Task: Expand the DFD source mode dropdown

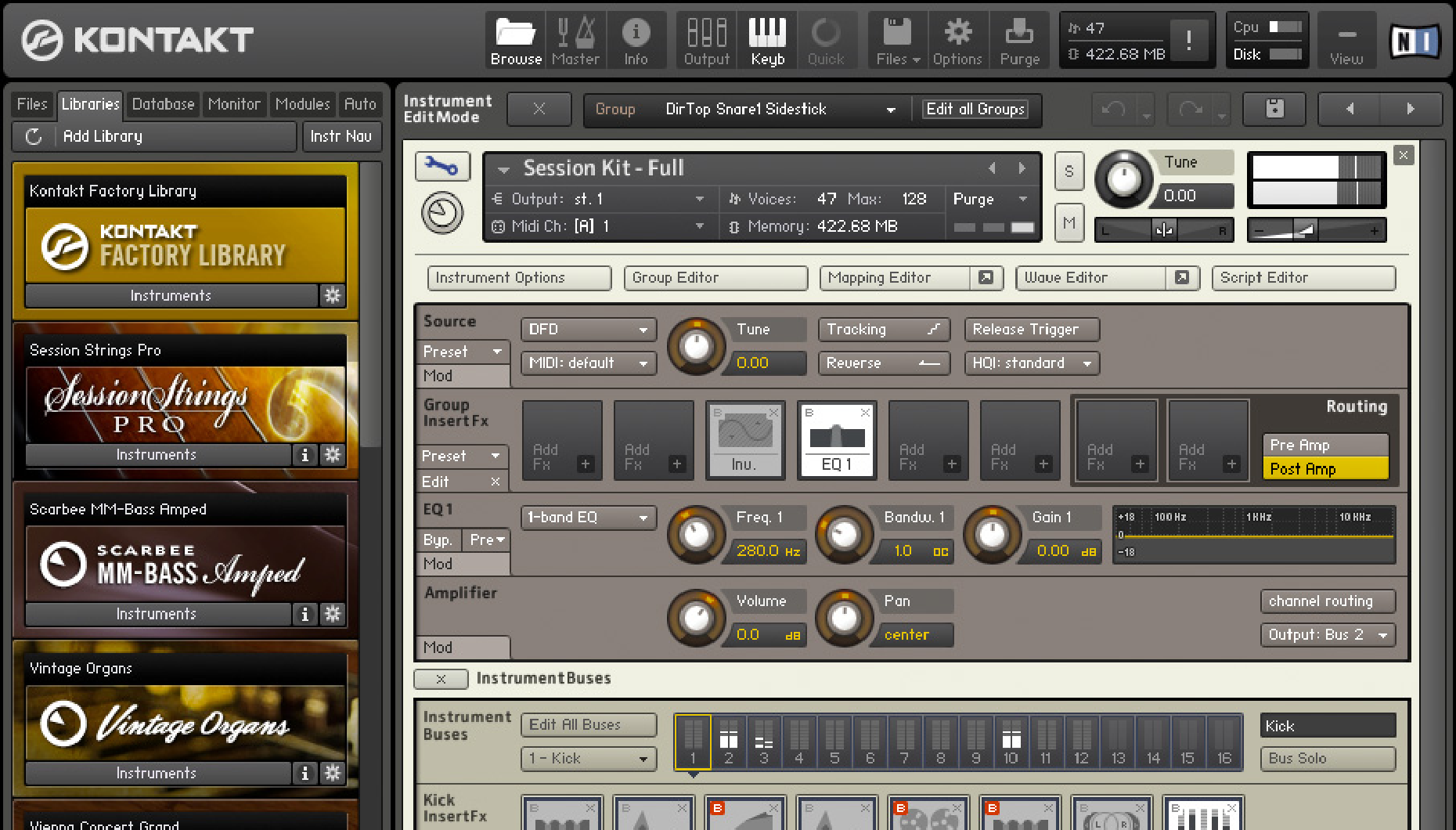Action: tap(589, 330)
